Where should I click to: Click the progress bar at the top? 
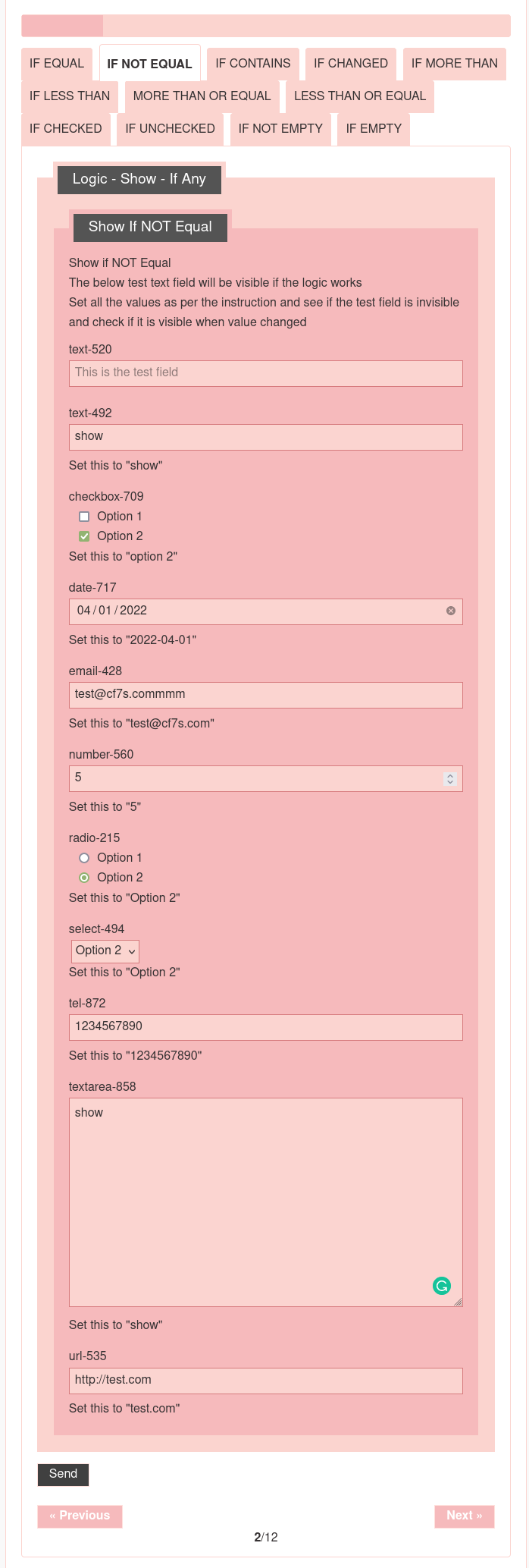(x=265, y=26)
